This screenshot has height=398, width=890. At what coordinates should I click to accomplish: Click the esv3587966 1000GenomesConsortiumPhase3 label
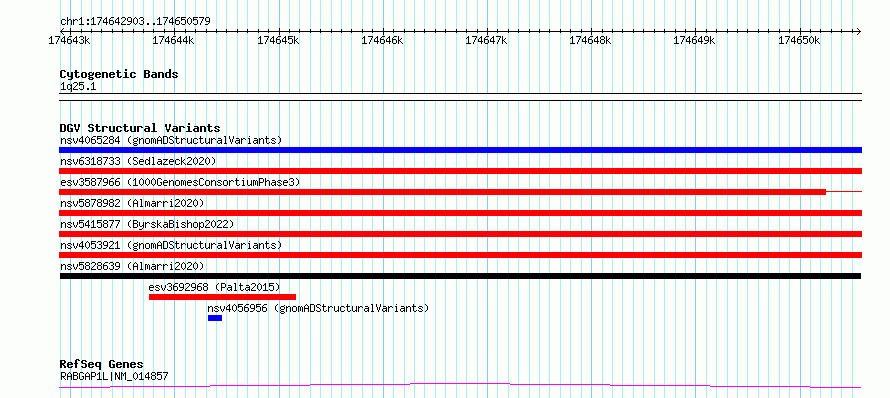(180, 182)
